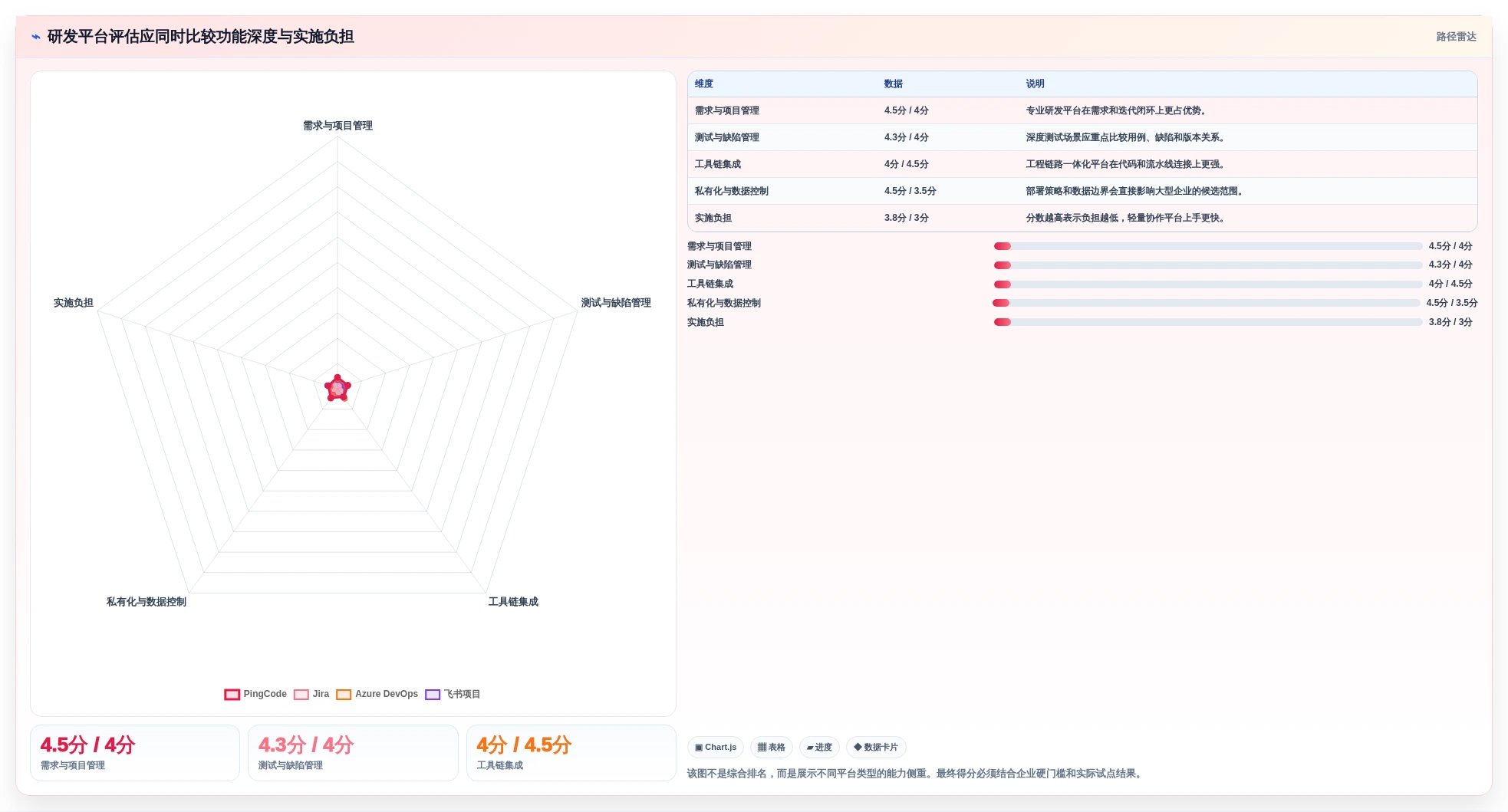
Task: Click the page title 研发平台评估应同时比较功能深度与实施负担
Action: point(201,37)
